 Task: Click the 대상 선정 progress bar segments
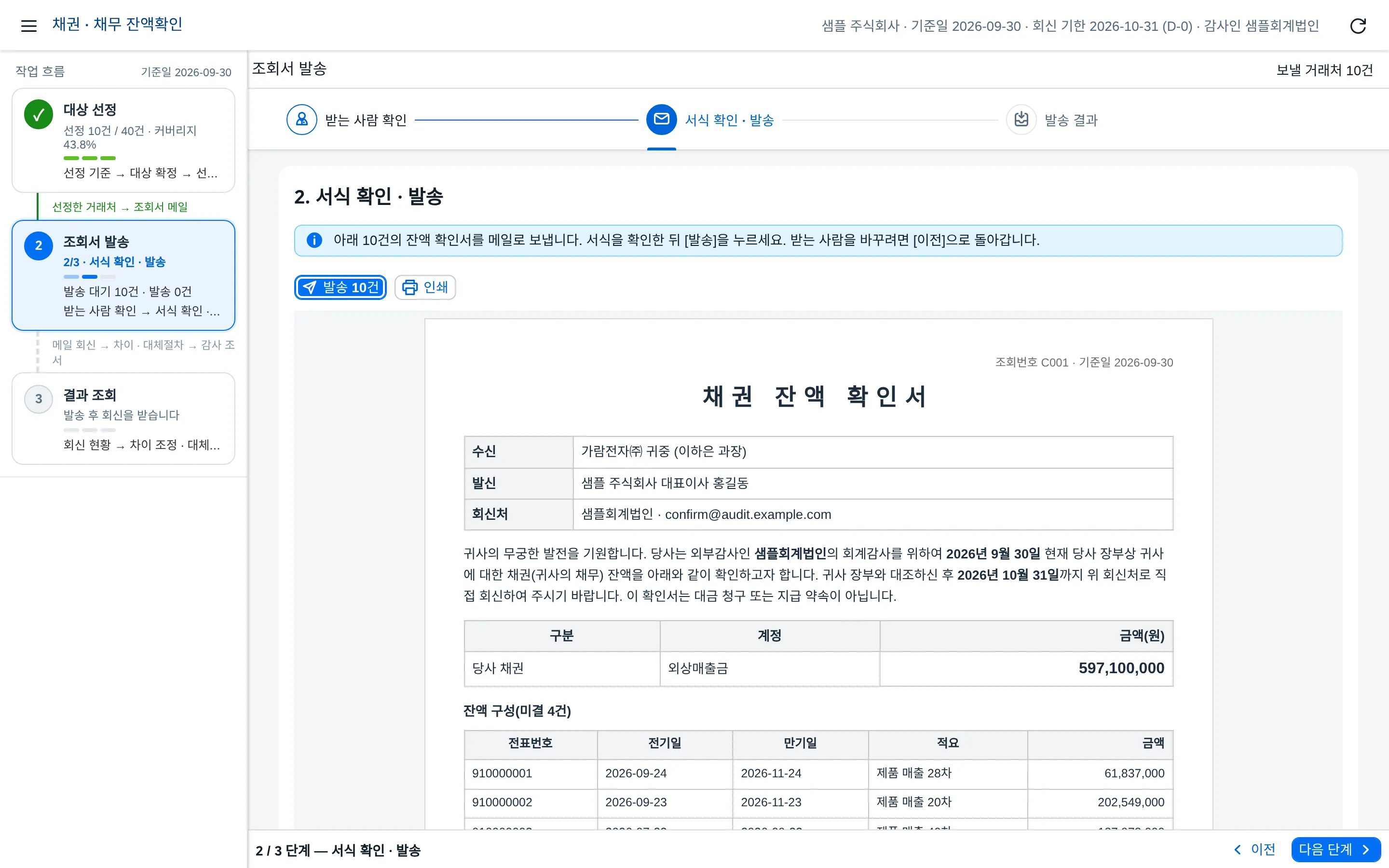point(90,158)
